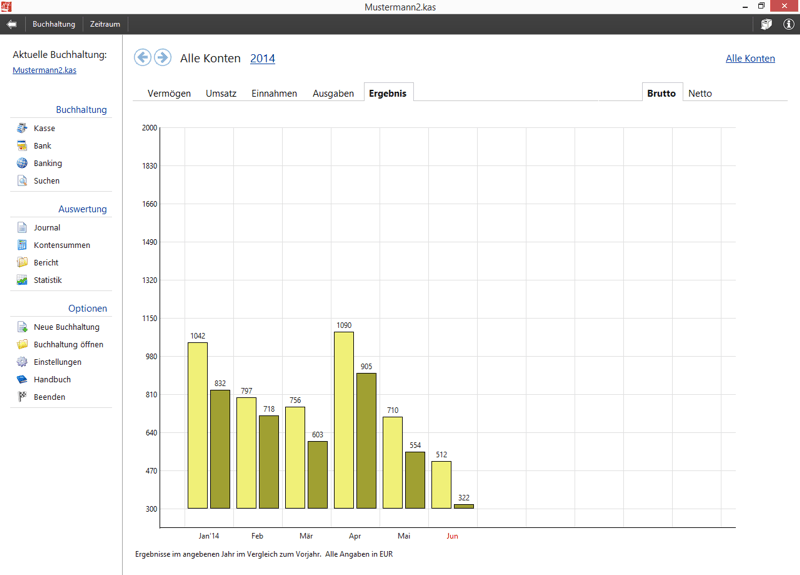Click the Handbuch book icon
This screenshot has width=800, height=575.
coord(22,380)
